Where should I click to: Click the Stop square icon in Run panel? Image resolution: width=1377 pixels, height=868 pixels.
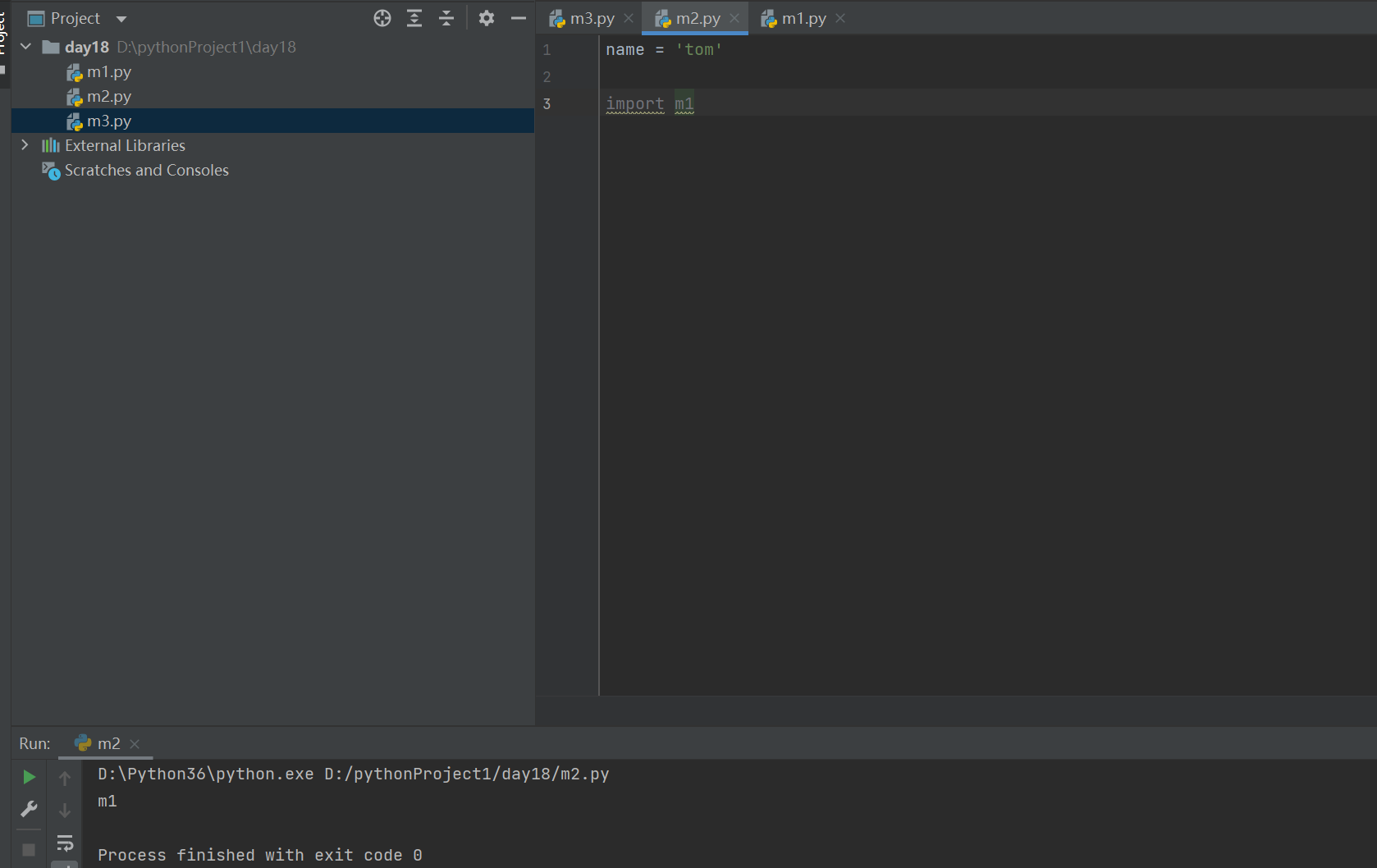click(29, 850)
